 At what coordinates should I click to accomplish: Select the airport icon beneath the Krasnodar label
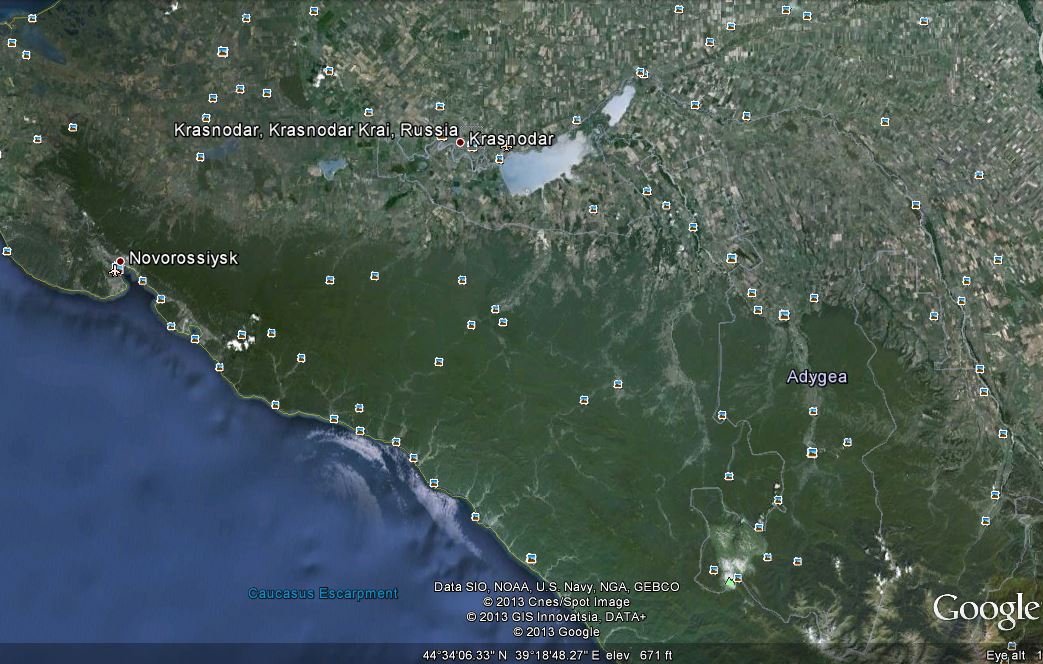[x=507, y=147]
